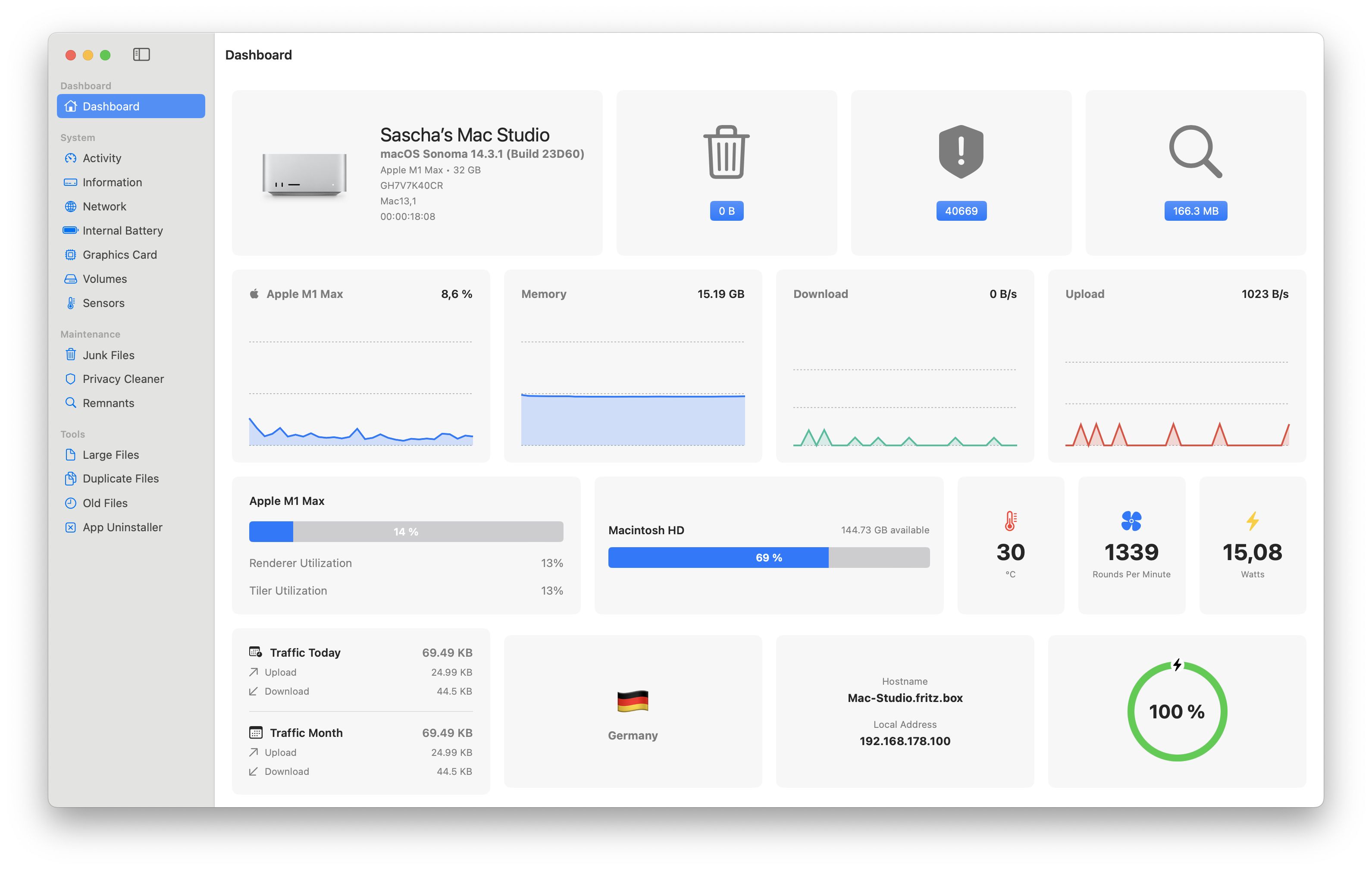
Task: Click the Traffic Month calendar icon
Action: pyautogui.click(x=255, y=733)
